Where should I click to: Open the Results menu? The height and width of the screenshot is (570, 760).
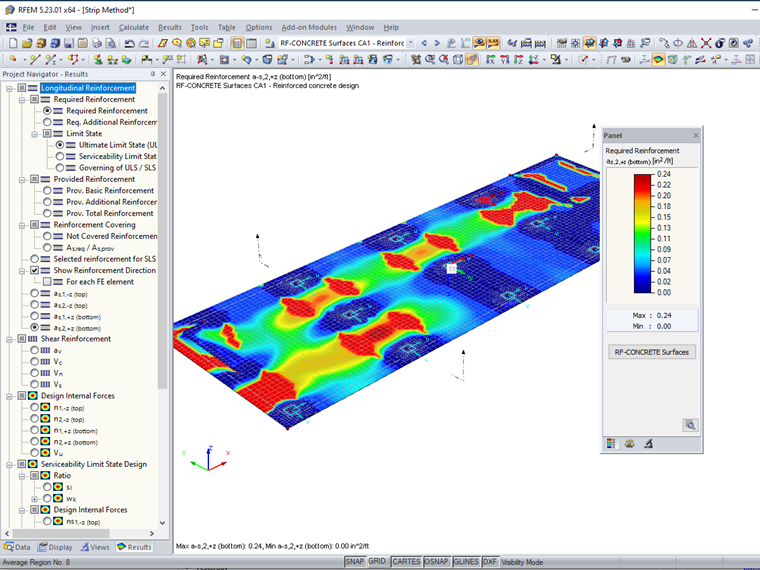pyautogui.click(x=170, y=27)
